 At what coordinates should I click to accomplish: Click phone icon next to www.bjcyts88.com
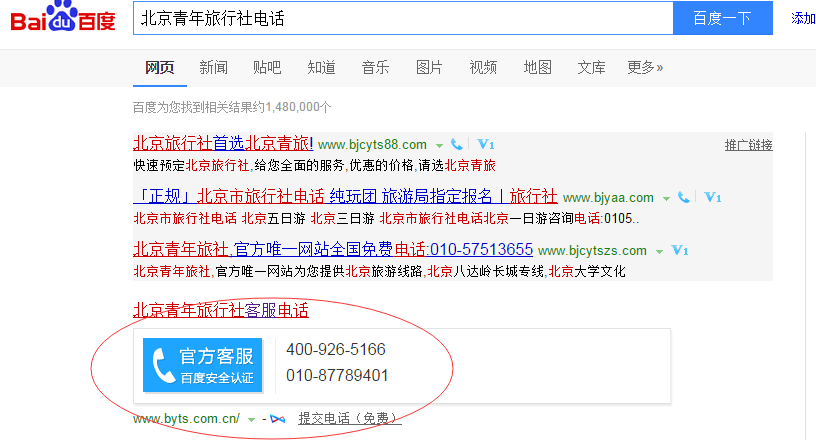[457, 145]
